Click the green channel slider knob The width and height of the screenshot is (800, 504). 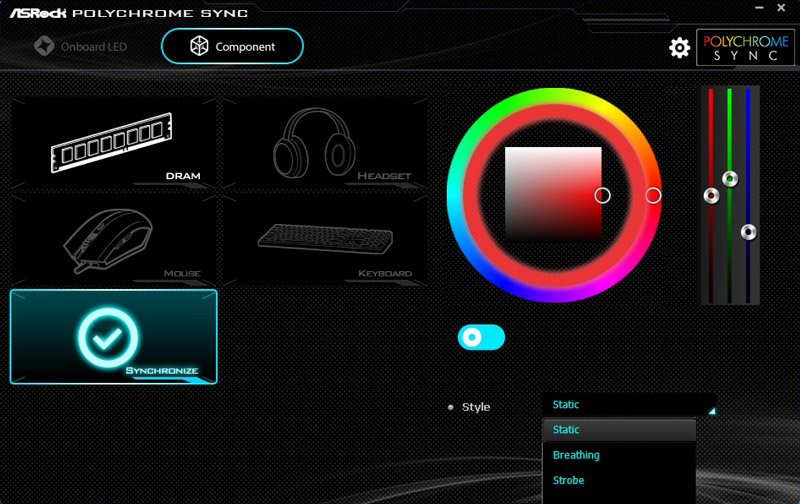730,179
